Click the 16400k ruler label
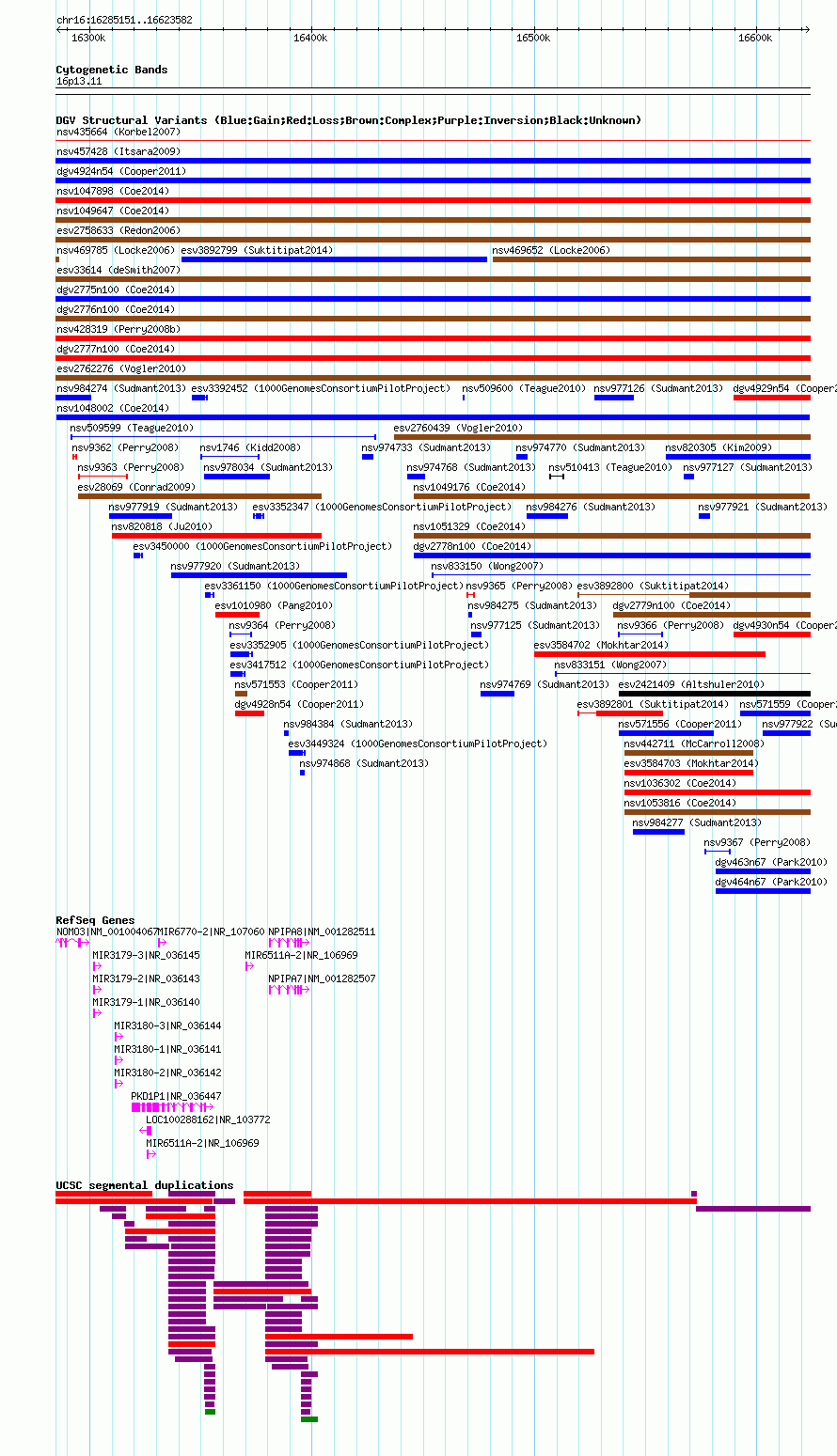 (x=310, y=38)
